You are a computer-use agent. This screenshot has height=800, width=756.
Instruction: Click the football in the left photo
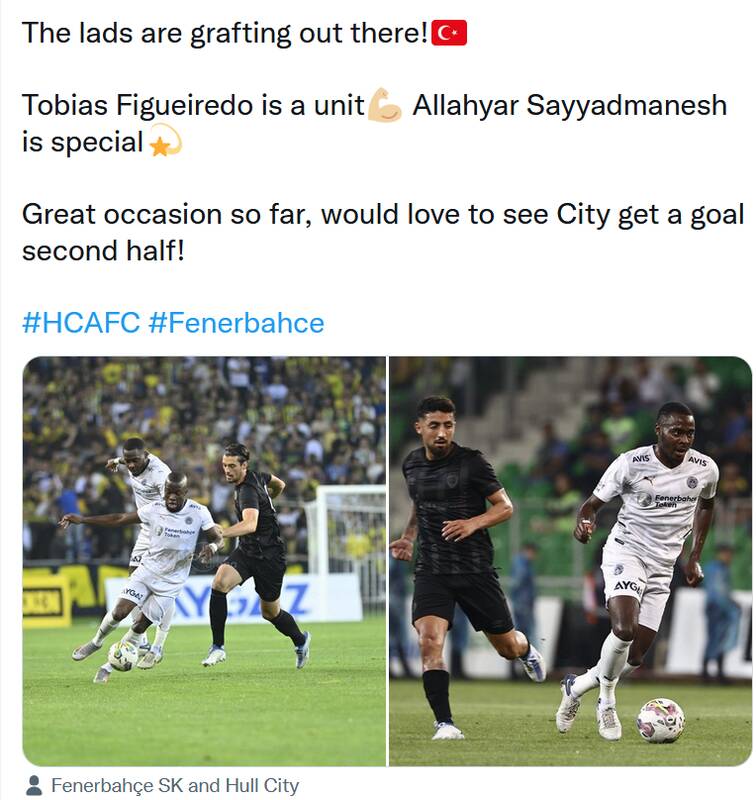pyautogui.click(x=123, y=656)
